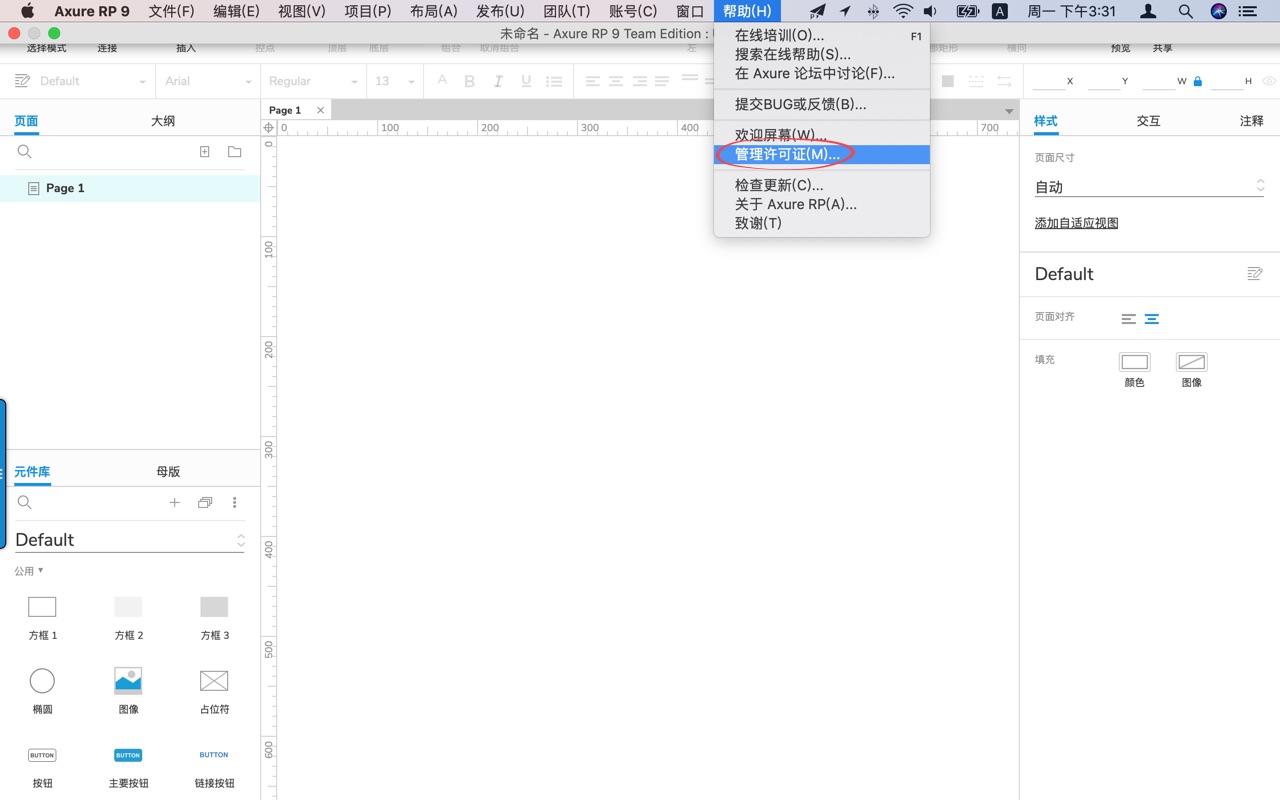
Task: Click the add folder icon in Pages panel
Action: pos(234,152)
